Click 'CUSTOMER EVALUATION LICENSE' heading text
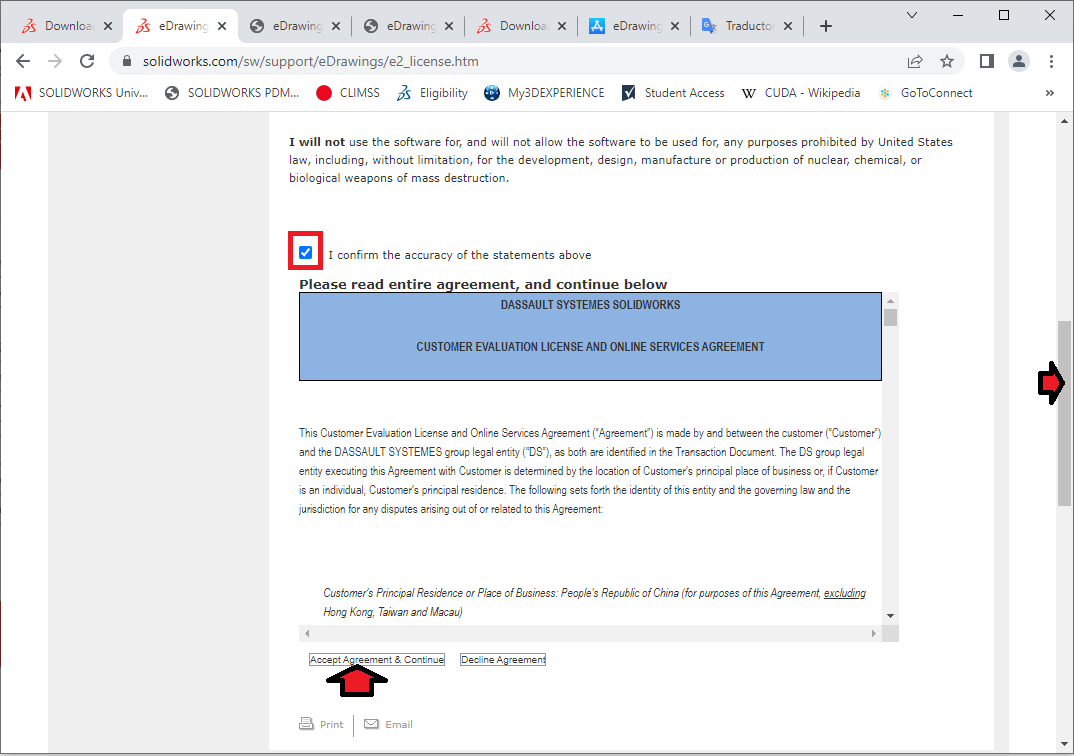1074x756 pixels. coord(590,346)
